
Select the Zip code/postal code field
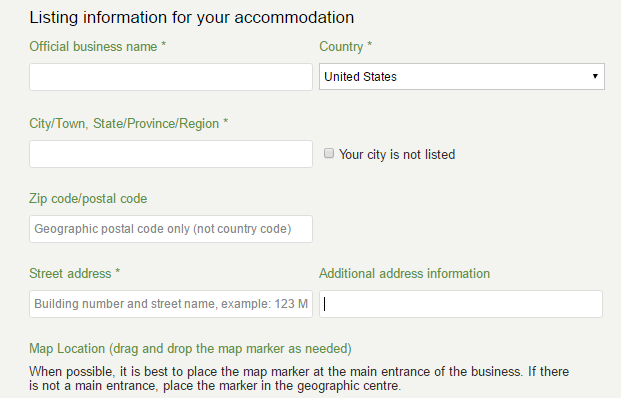coord(171,229)
